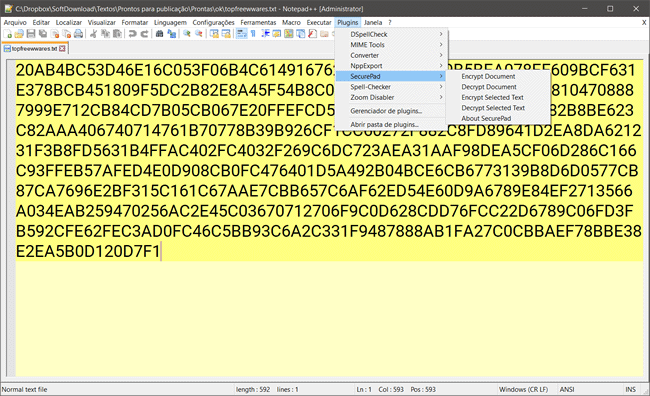The image size is (650, 396).
Task: Click the Zoom Out magnifier icon
Action: (x=199, y=34)
